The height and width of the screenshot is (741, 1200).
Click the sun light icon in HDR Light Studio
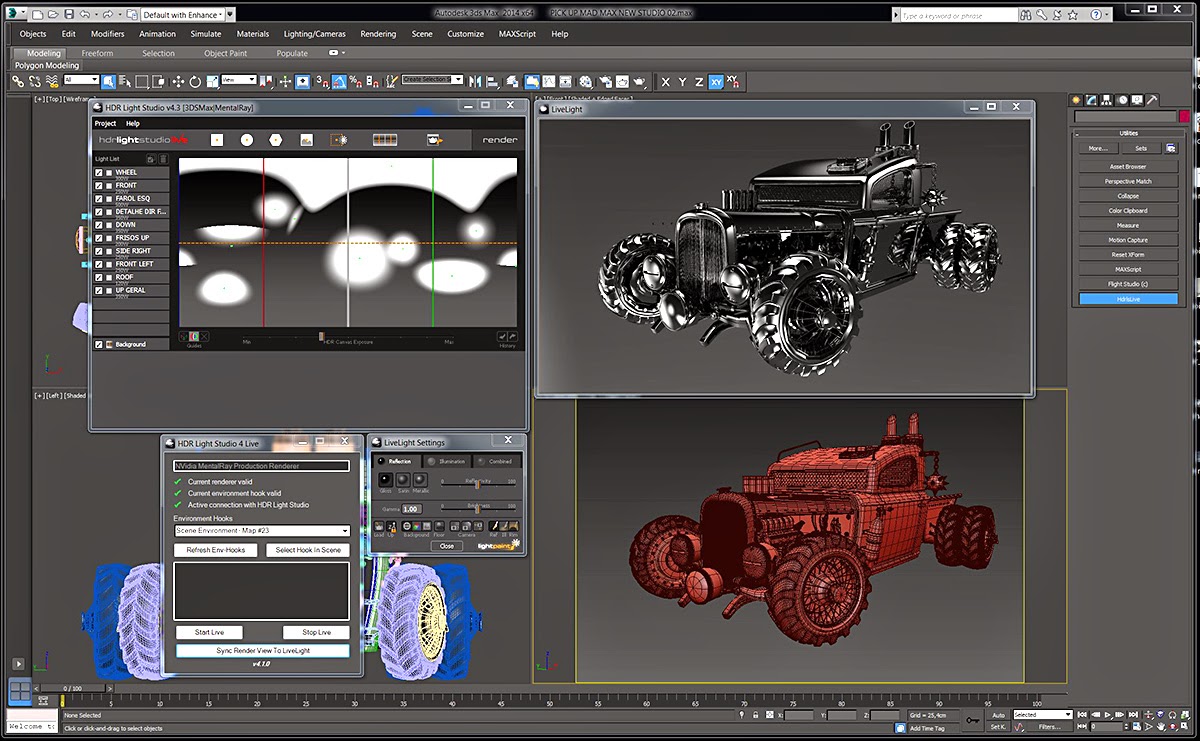339,140
